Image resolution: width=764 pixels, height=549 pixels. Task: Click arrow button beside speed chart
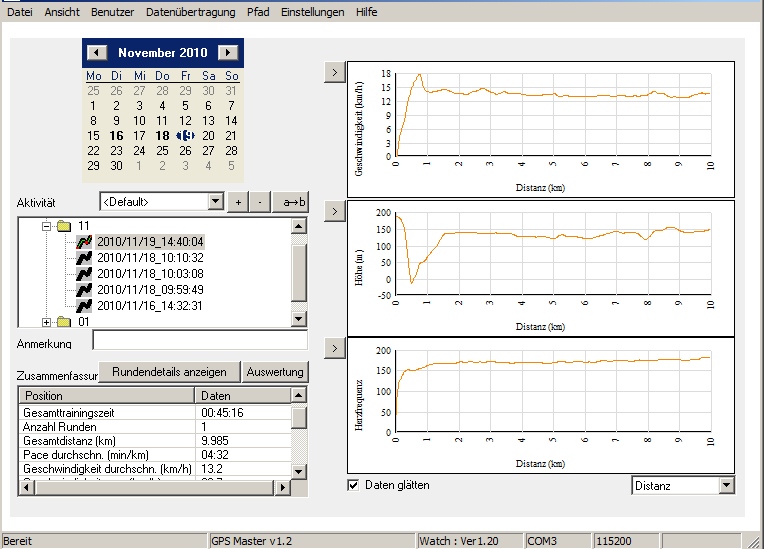click(334, 73)
